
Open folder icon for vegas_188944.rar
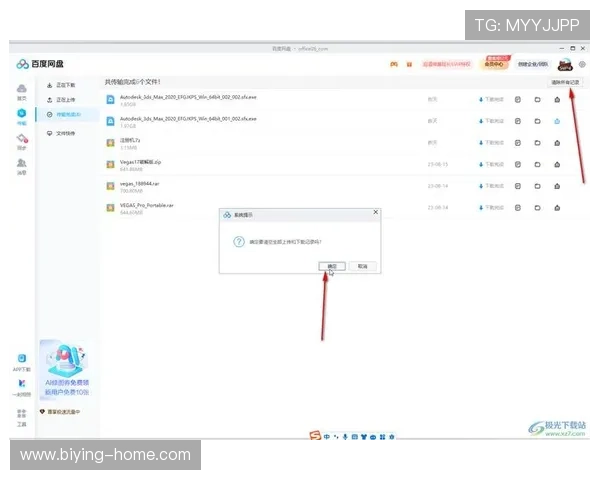[537, 185]
